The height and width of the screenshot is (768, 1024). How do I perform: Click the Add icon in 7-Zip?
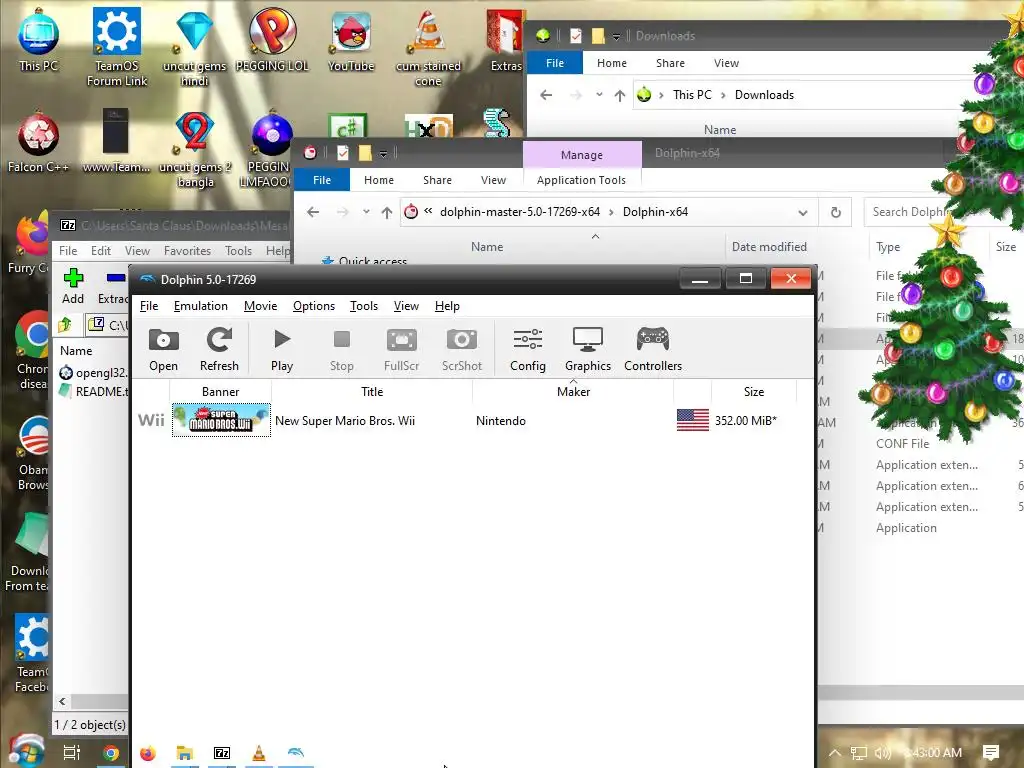(72, 286)
